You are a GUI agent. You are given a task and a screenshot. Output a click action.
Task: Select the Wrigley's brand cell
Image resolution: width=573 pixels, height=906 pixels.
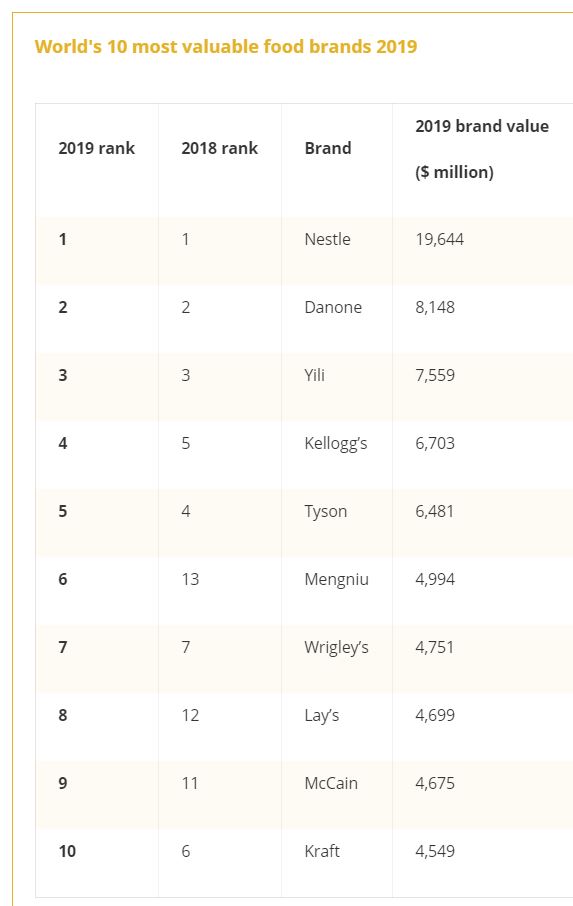(x=336, y=647)
